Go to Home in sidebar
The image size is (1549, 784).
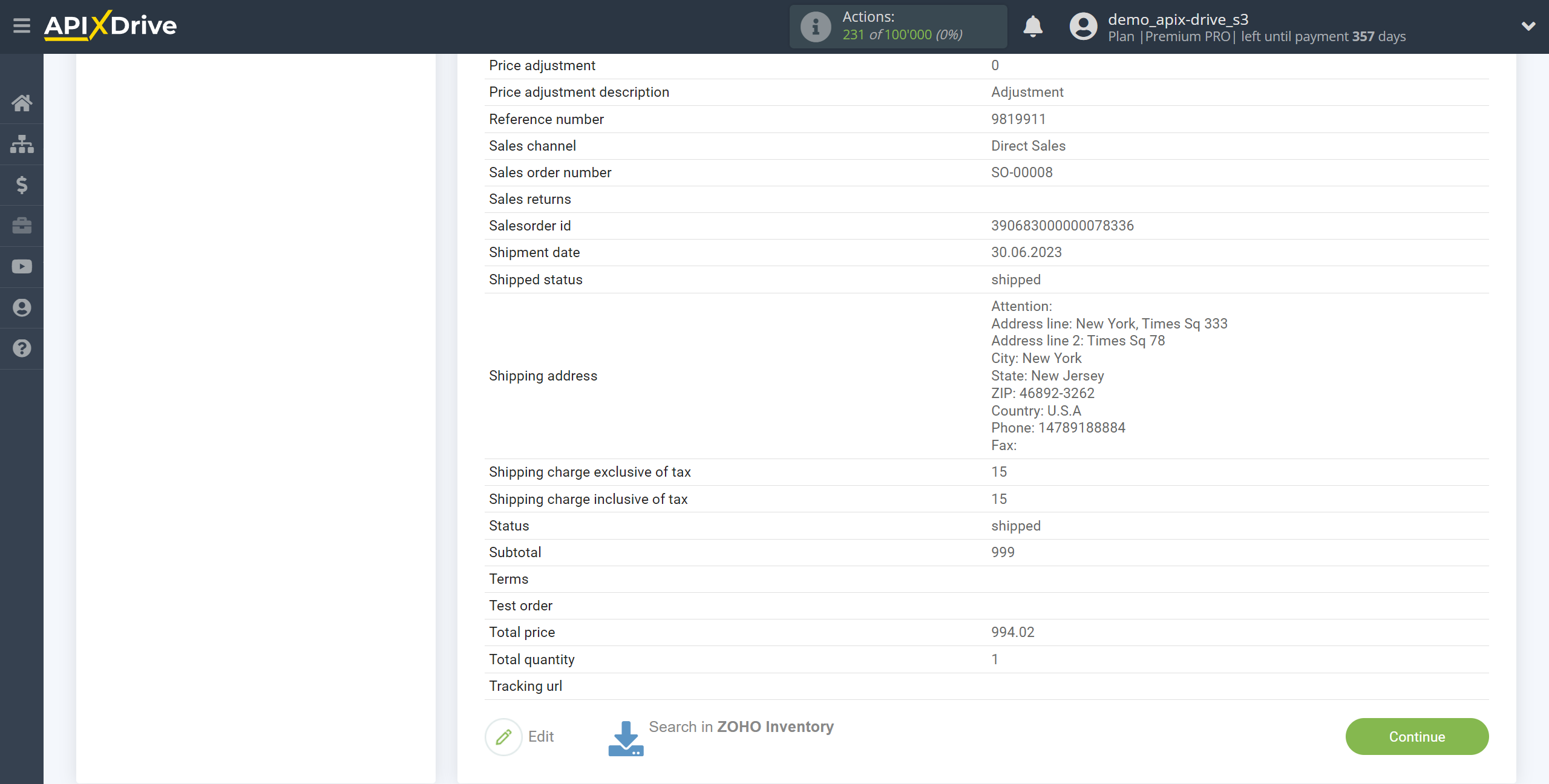22,103
